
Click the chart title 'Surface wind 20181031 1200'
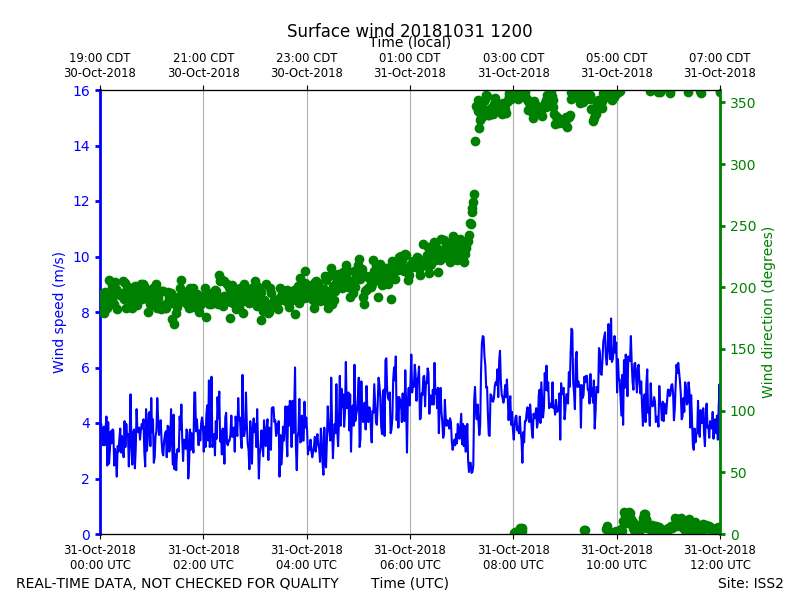409,31
